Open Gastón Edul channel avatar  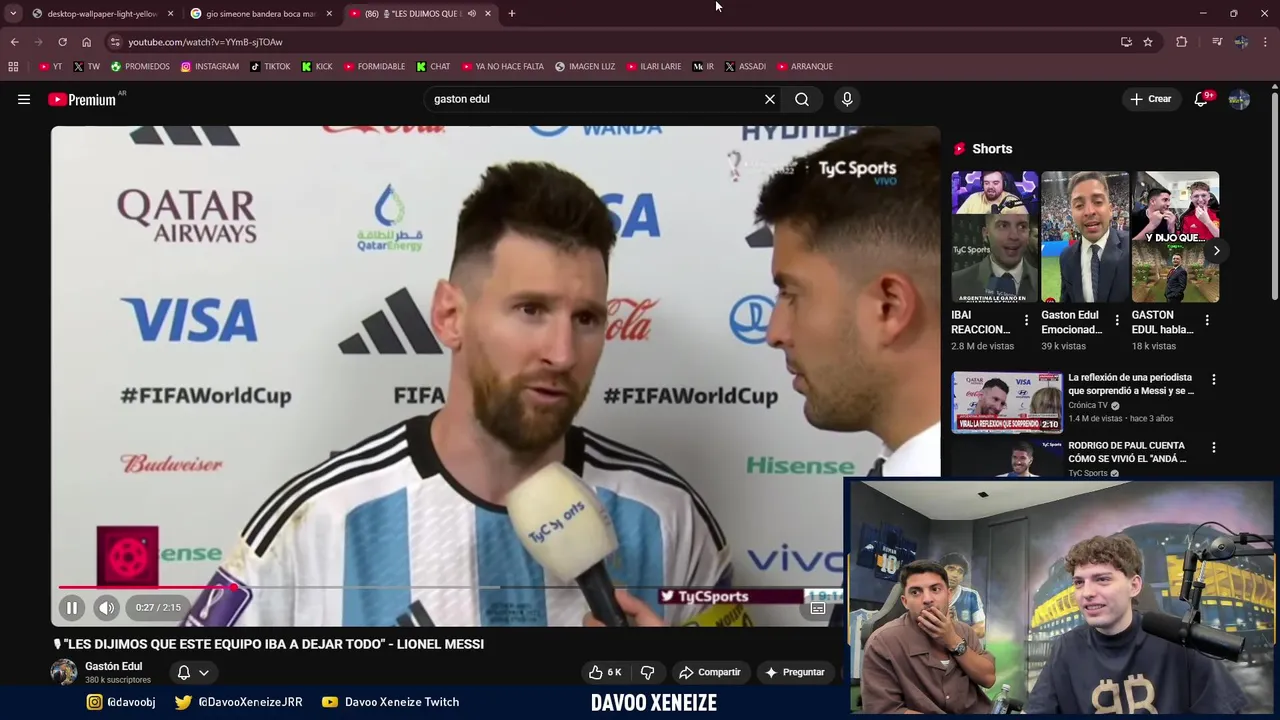[x=64, y=672]
